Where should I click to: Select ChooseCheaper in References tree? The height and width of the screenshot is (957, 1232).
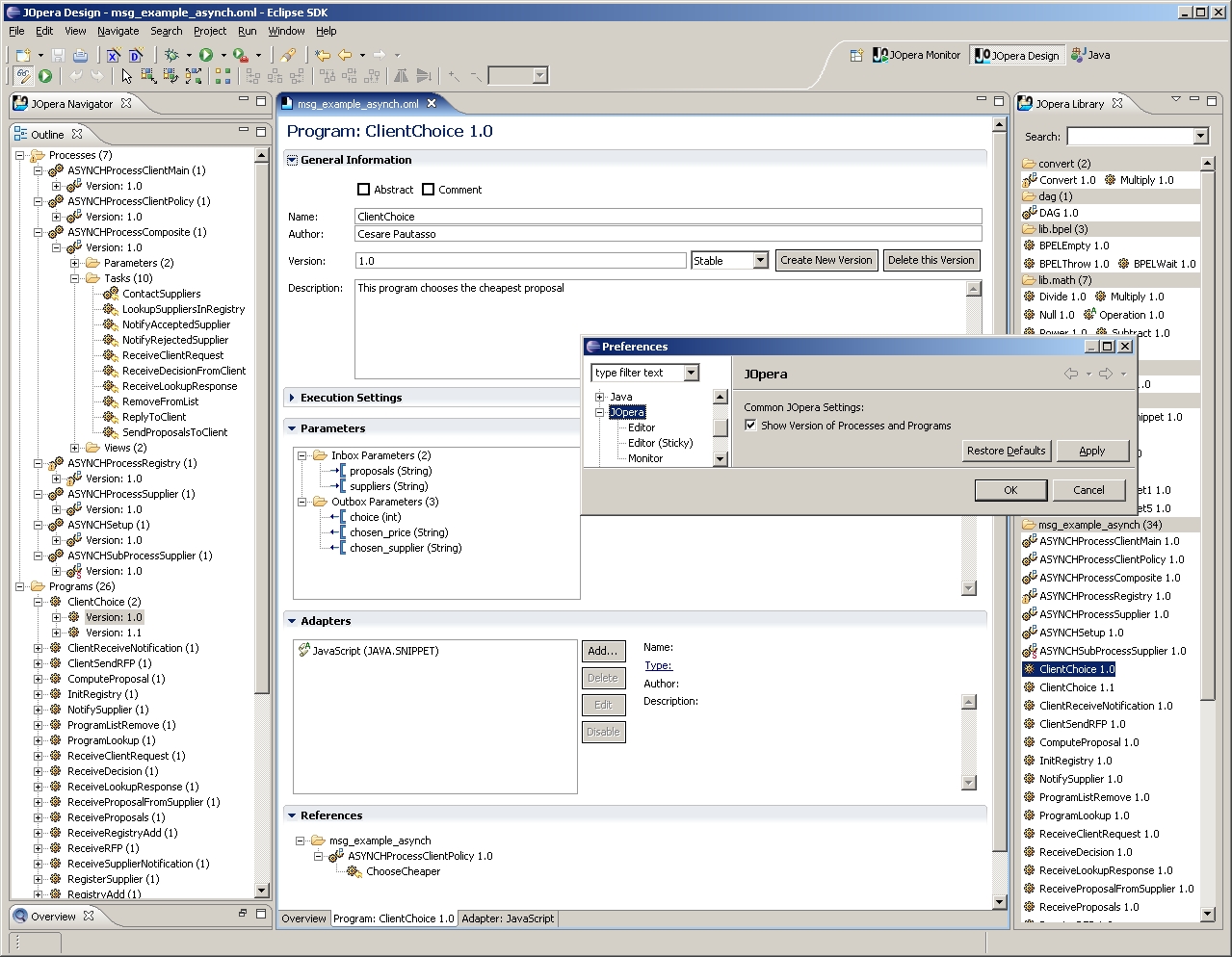403,871
